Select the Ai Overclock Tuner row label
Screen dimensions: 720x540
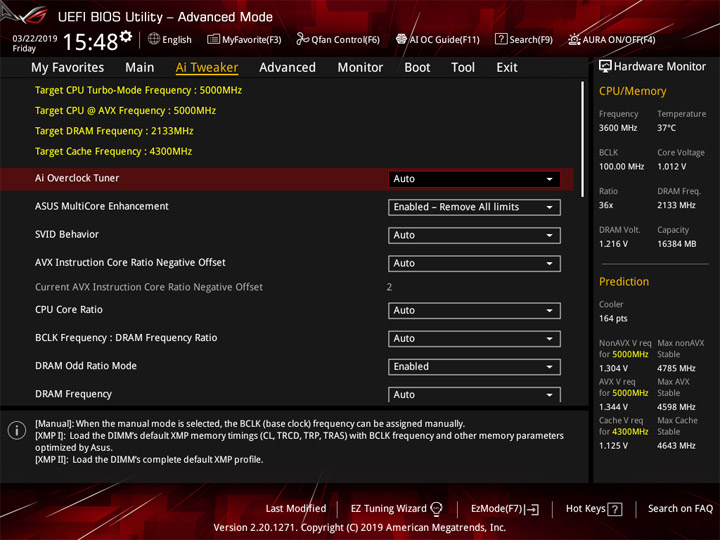click(x=77, y=178)
